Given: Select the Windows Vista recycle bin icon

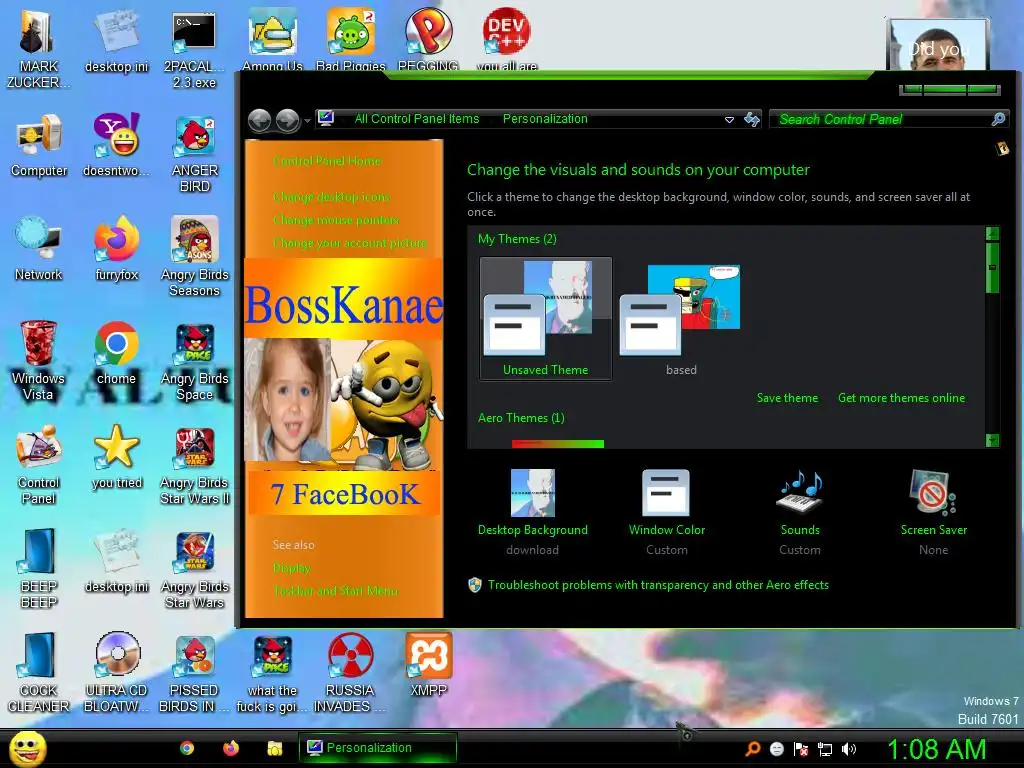Looking at the screenshot, I should pos(39,360).
